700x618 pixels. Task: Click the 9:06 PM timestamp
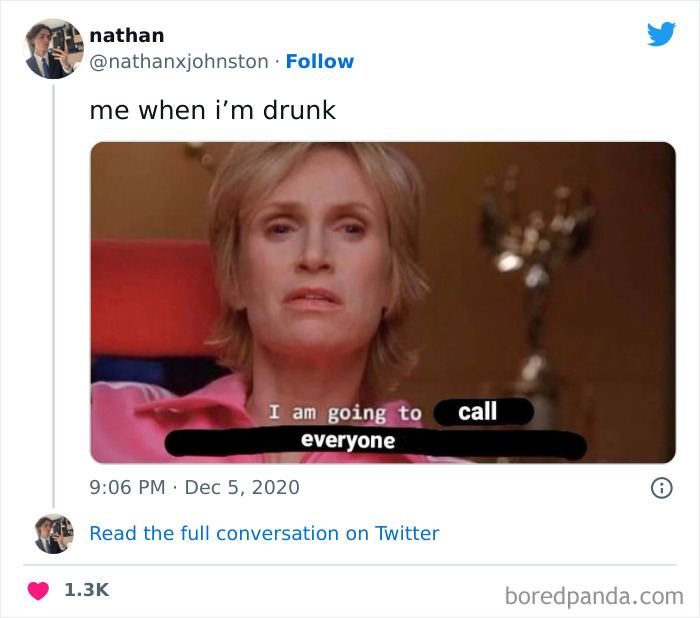[127, 488]
